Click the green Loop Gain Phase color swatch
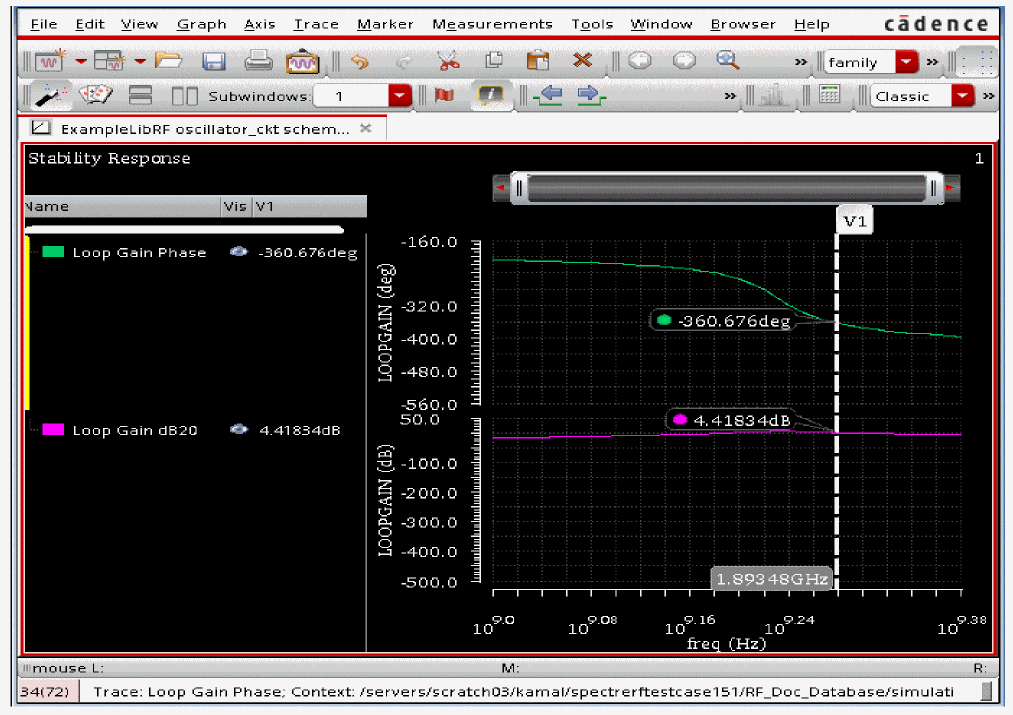Image resolution: width=1013 pixels, height=715 pixels. tap(54, 252)
